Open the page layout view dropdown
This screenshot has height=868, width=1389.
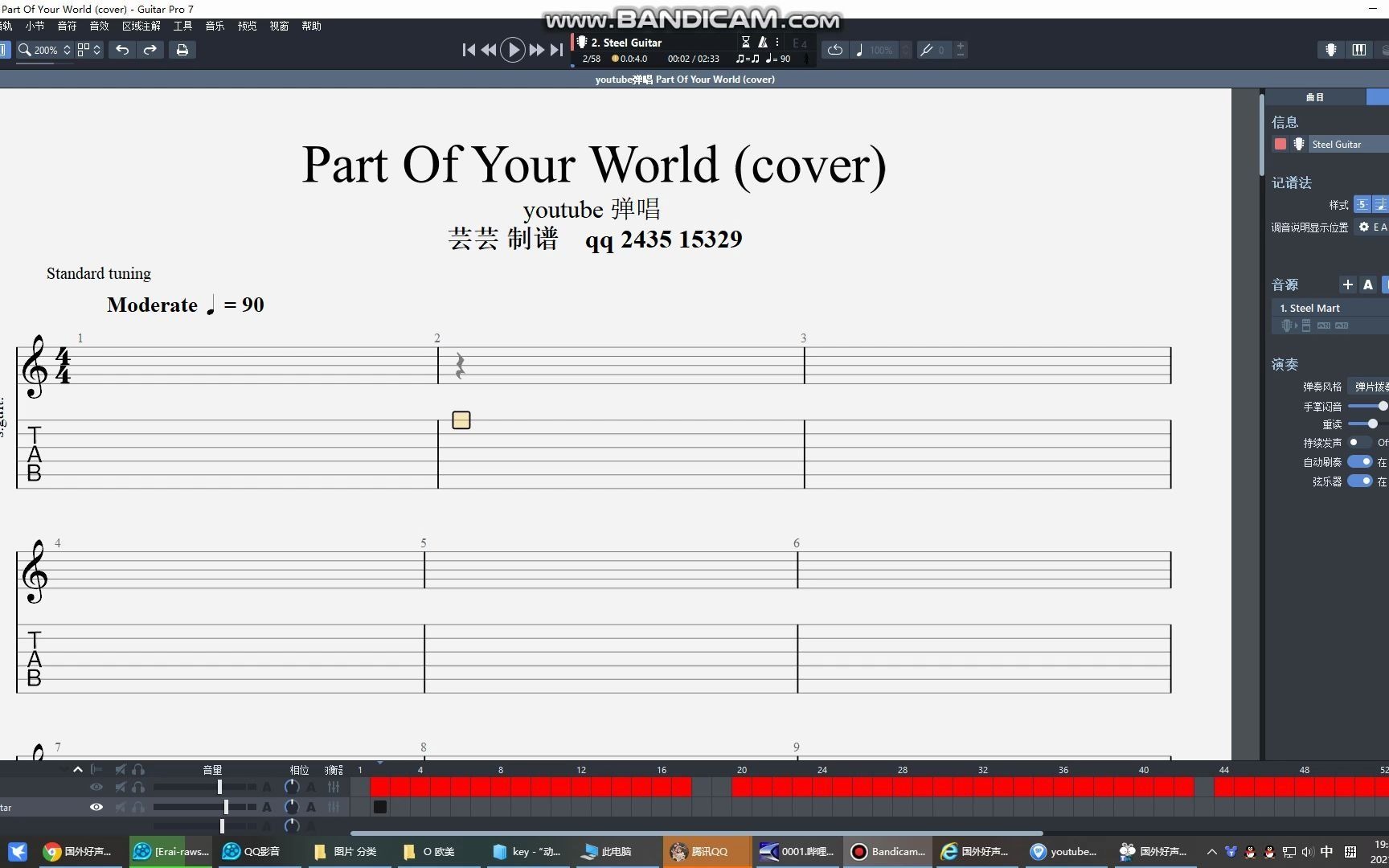tap(89, 50)
